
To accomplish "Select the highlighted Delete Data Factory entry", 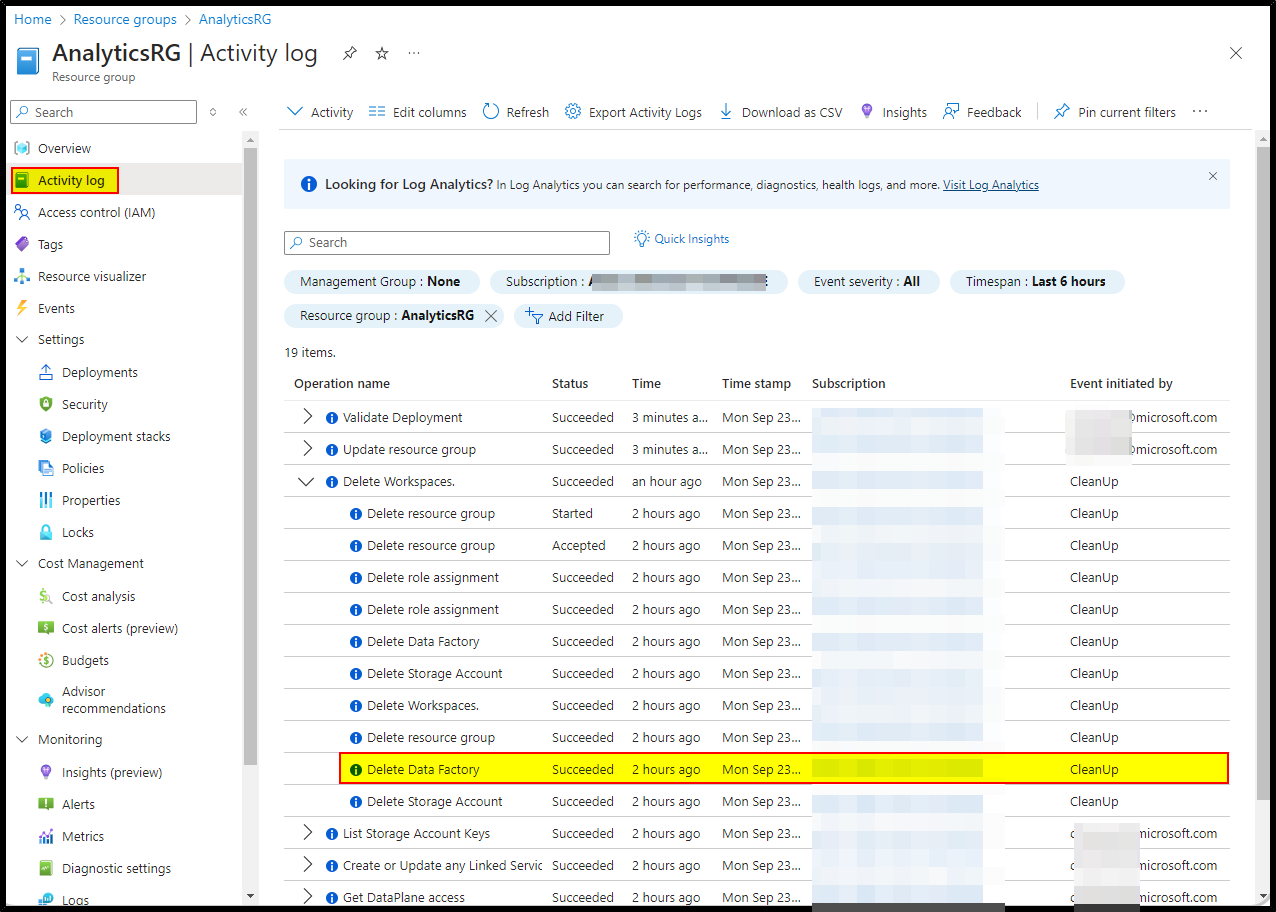I will [784, 769].
